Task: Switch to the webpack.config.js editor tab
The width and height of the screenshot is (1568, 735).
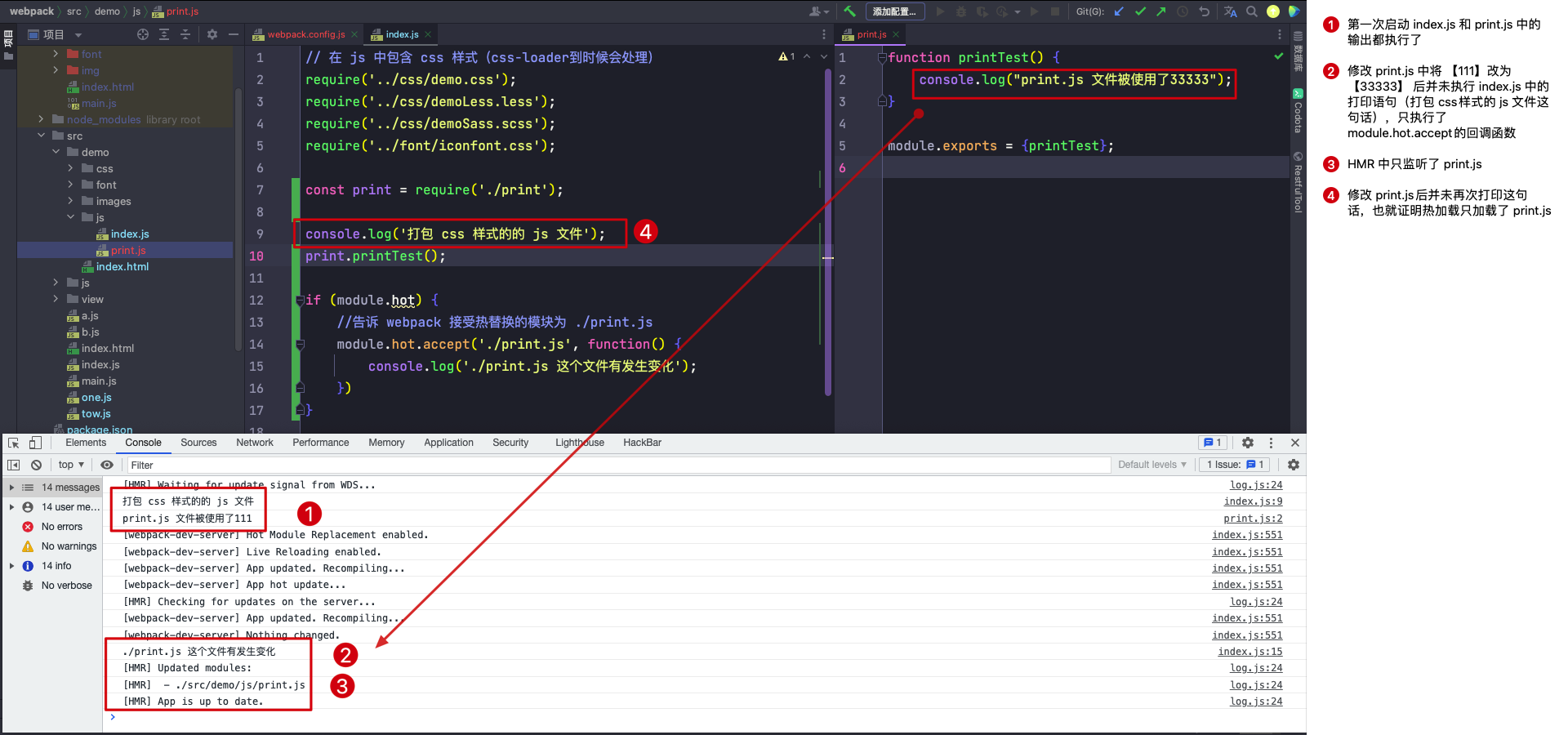Action: point(305,34)
